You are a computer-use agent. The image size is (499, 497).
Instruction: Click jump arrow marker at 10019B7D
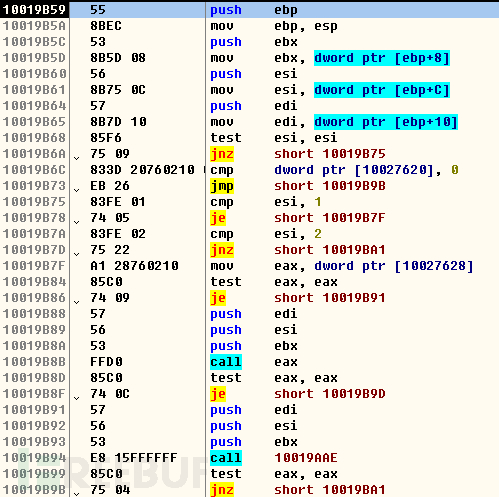(77, 254)
